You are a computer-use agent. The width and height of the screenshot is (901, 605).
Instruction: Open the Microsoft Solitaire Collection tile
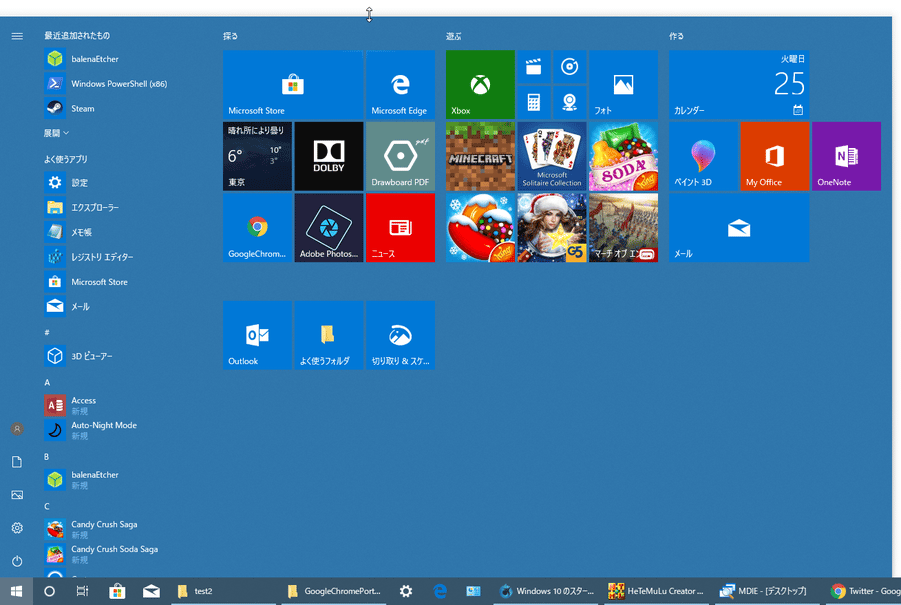pos(552,156)
